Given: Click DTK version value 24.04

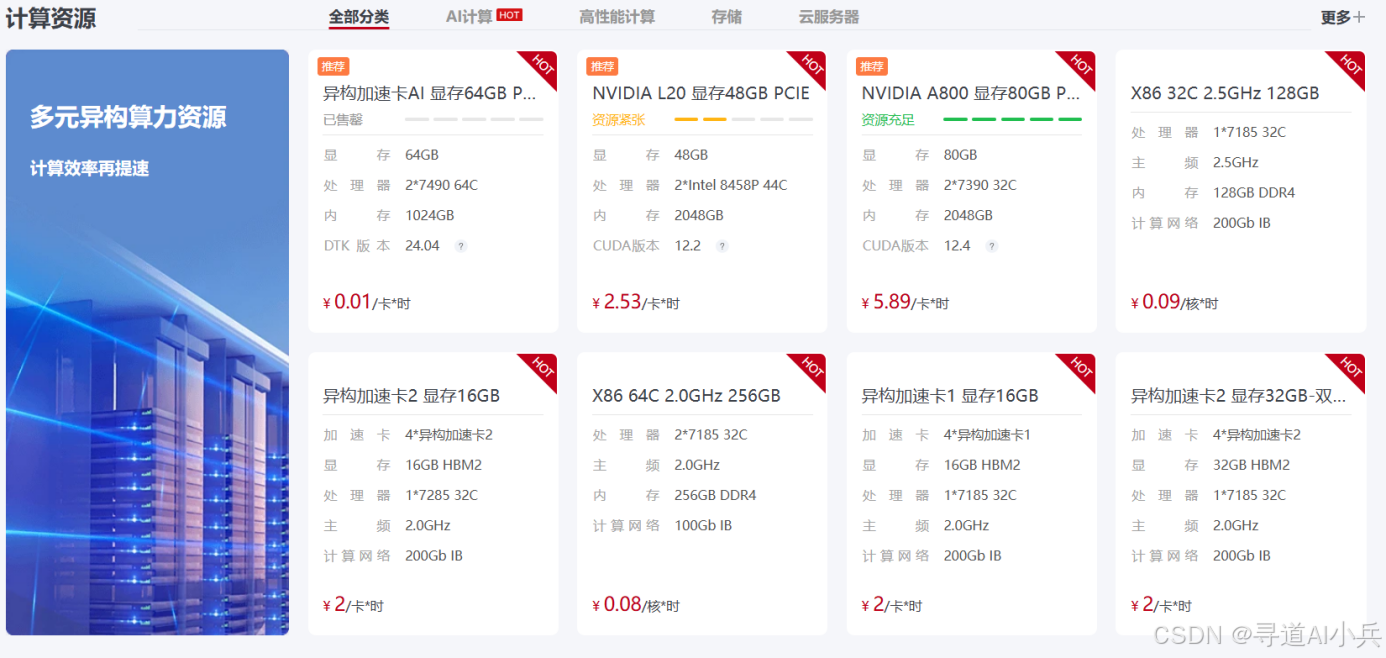Looking at the screenshot, I should [422, 245].
